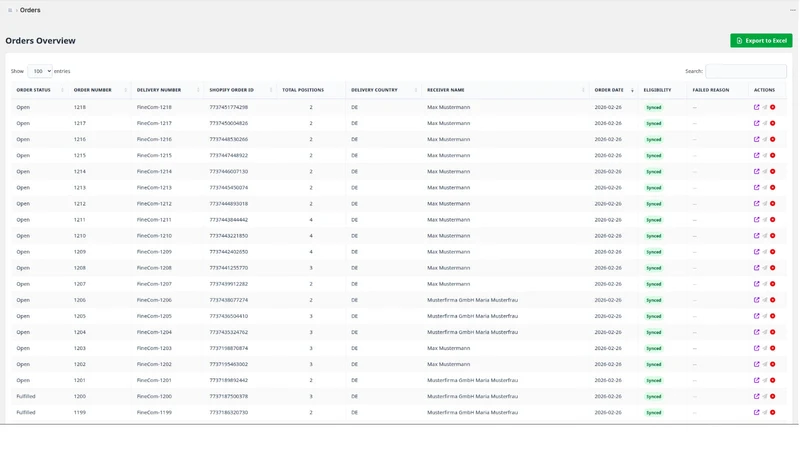The height and width of the screenshot is (450, 800).
Task: Sort table by Shopify Order ID column
Action: (241, 90)
